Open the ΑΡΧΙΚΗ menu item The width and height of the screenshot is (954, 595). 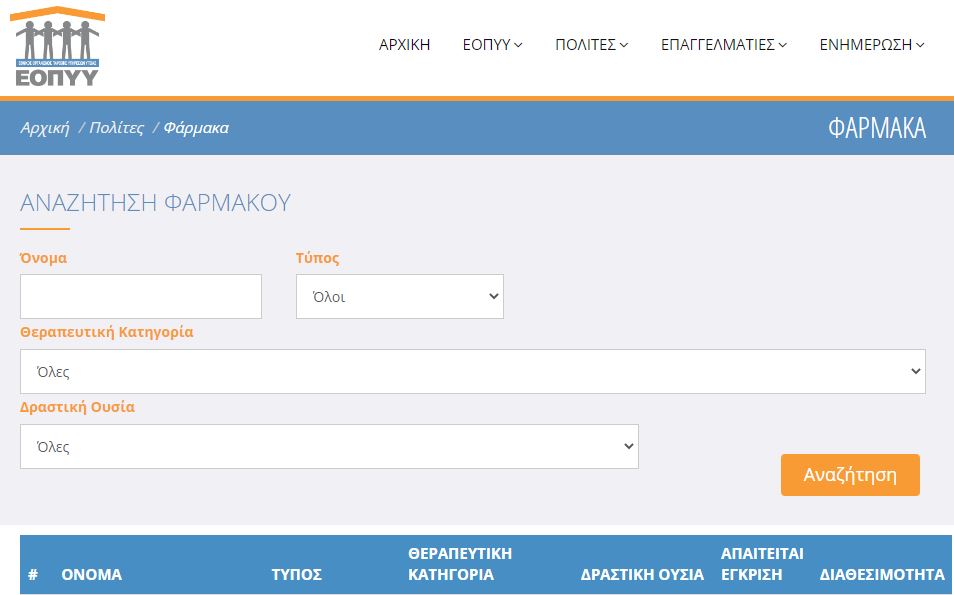click(x=404, y=44)
